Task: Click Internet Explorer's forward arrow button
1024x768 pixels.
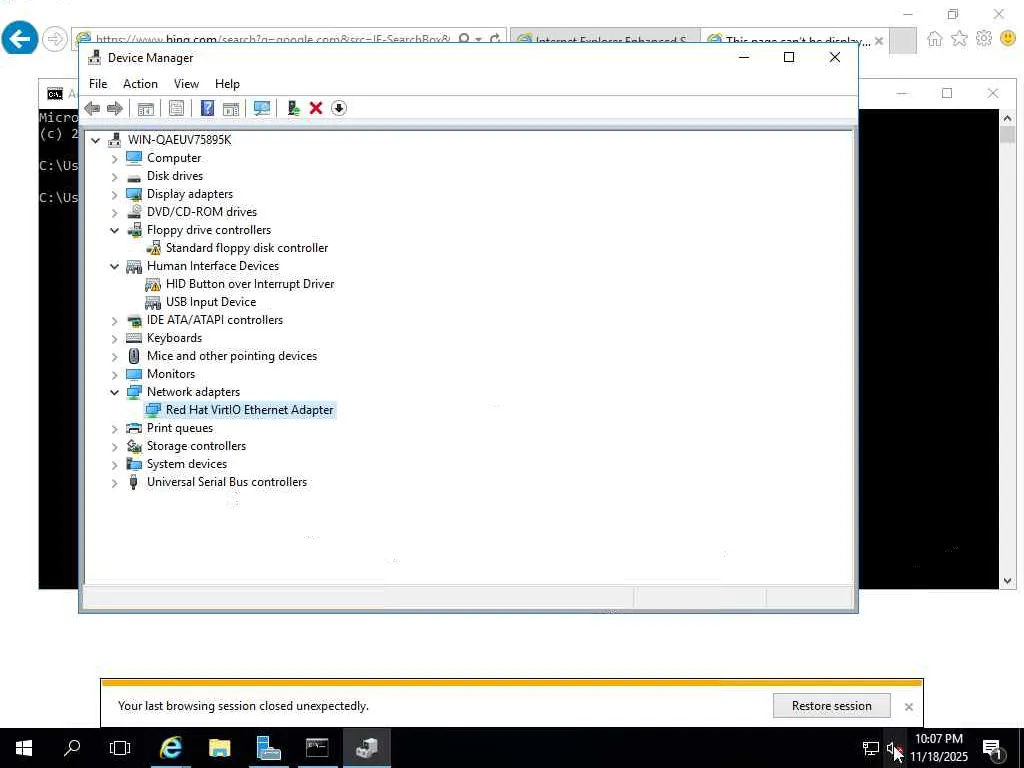Action: (55, 39)
